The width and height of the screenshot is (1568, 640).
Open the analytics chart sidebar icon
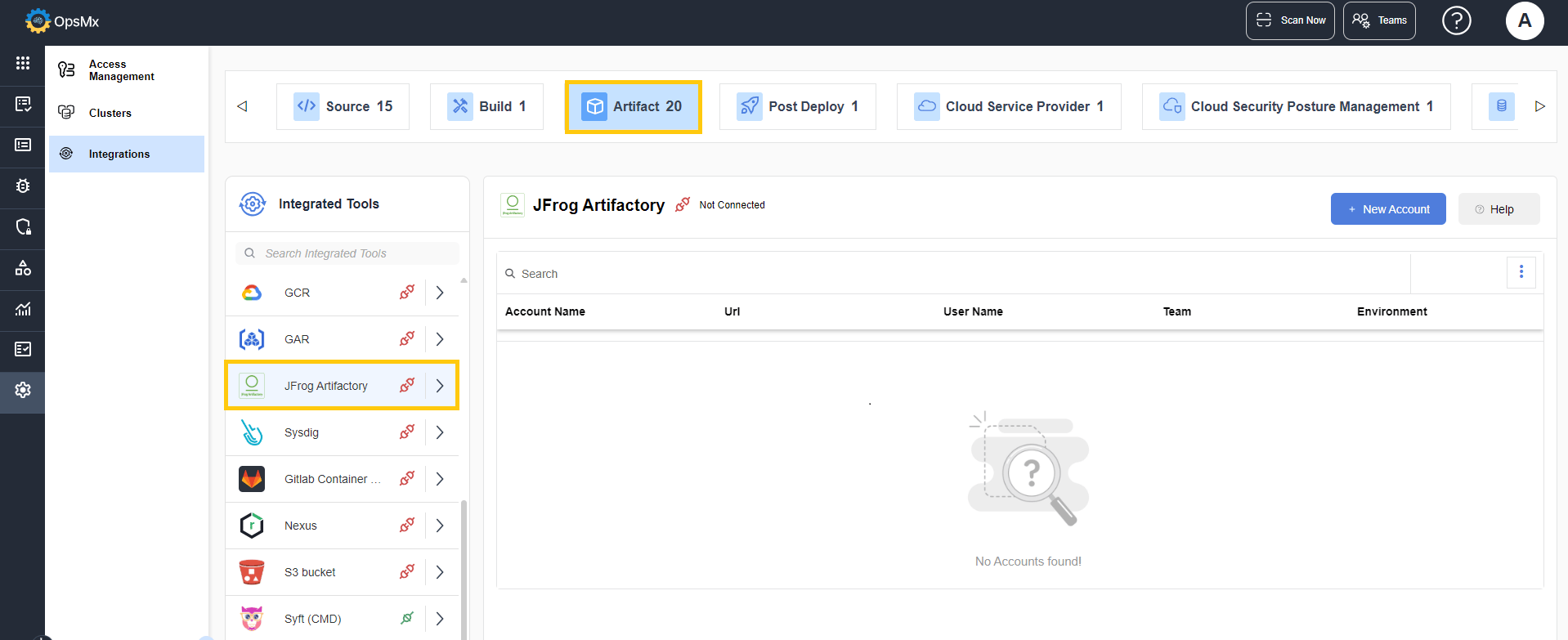point(23,308)
